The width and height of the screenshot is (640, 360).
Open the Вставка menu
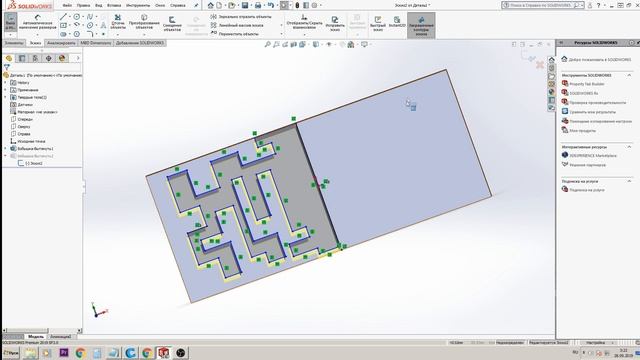point(114,5)
